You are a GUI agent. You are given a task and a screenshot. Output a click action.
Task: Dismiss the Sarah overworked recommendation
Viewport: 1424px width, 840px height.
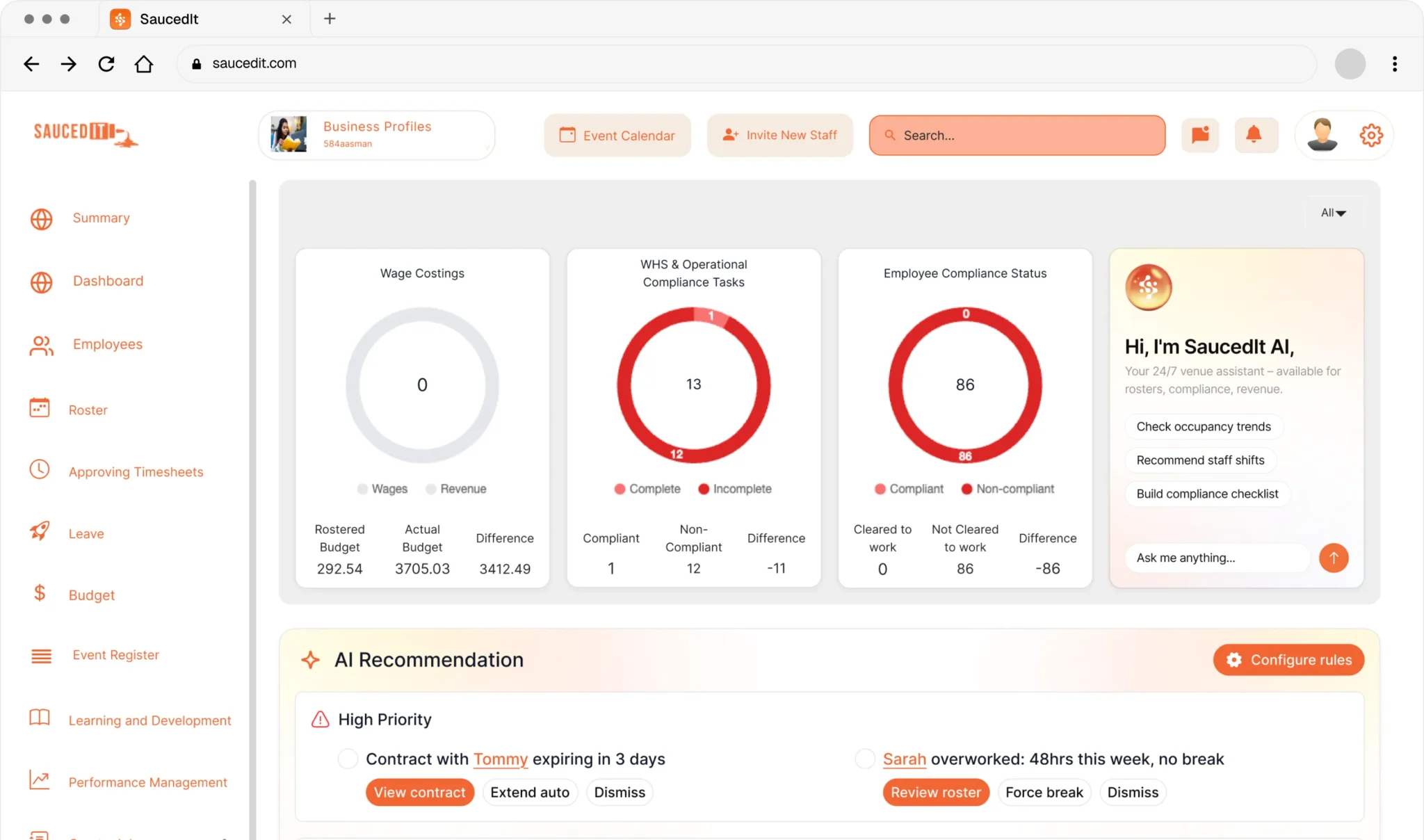(x=1133, y=793)
